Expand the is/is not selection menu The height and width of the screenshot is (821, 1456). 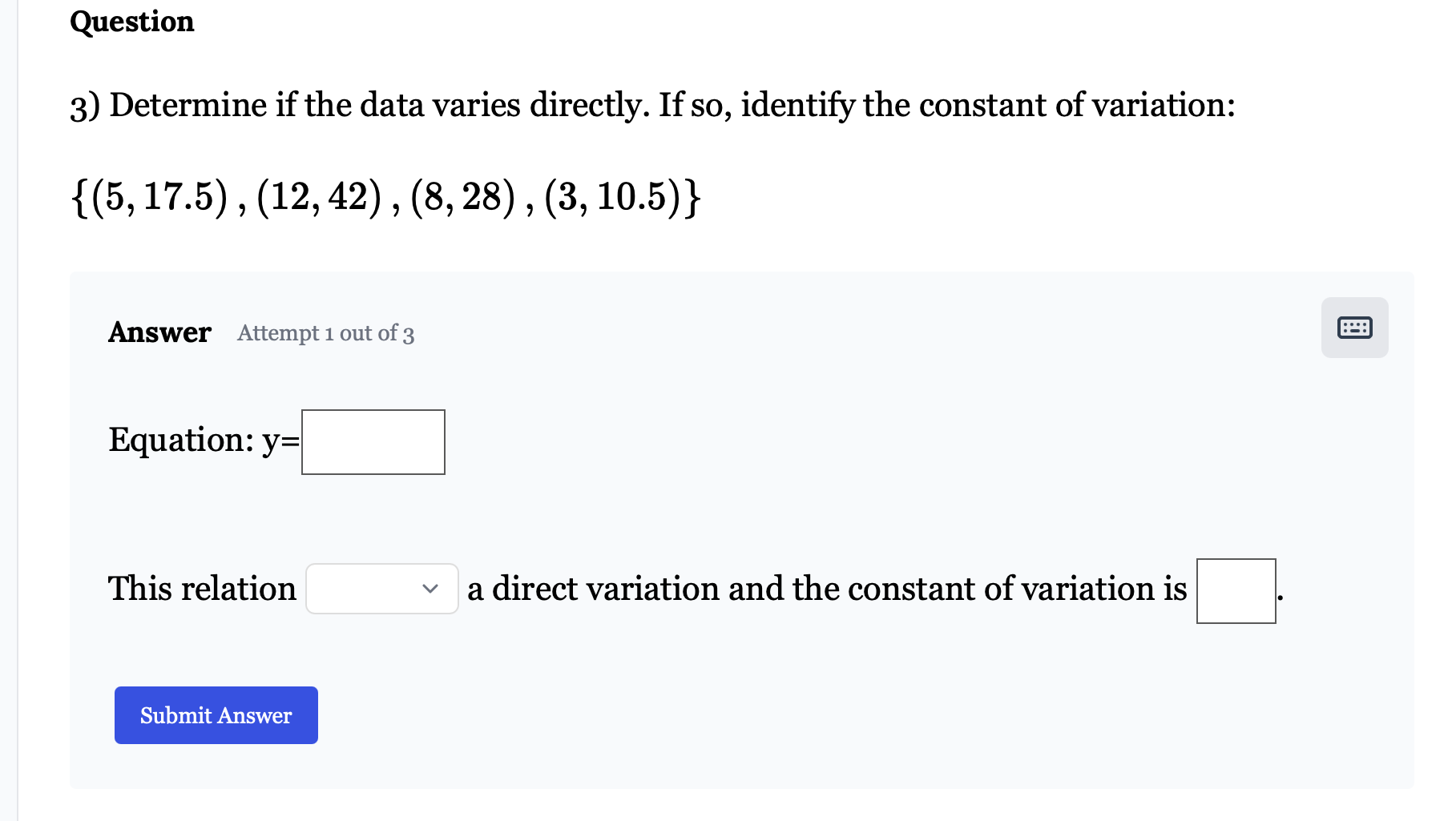coord(381,588)
